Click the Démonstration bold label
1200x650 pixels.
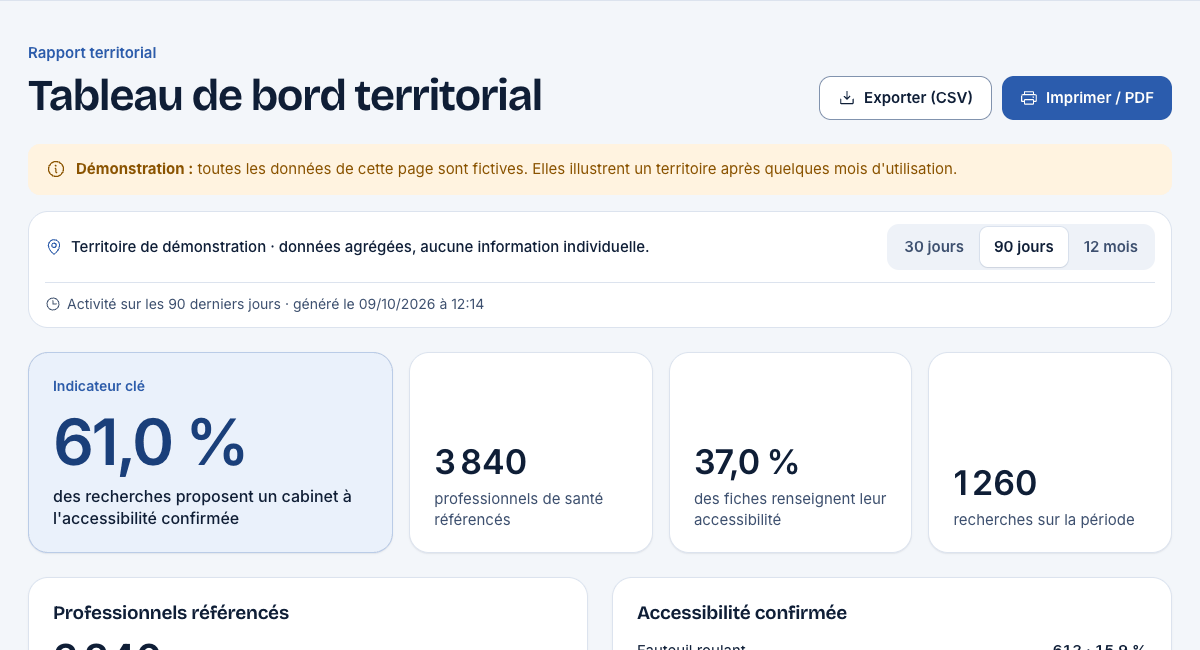click(135, 169)
